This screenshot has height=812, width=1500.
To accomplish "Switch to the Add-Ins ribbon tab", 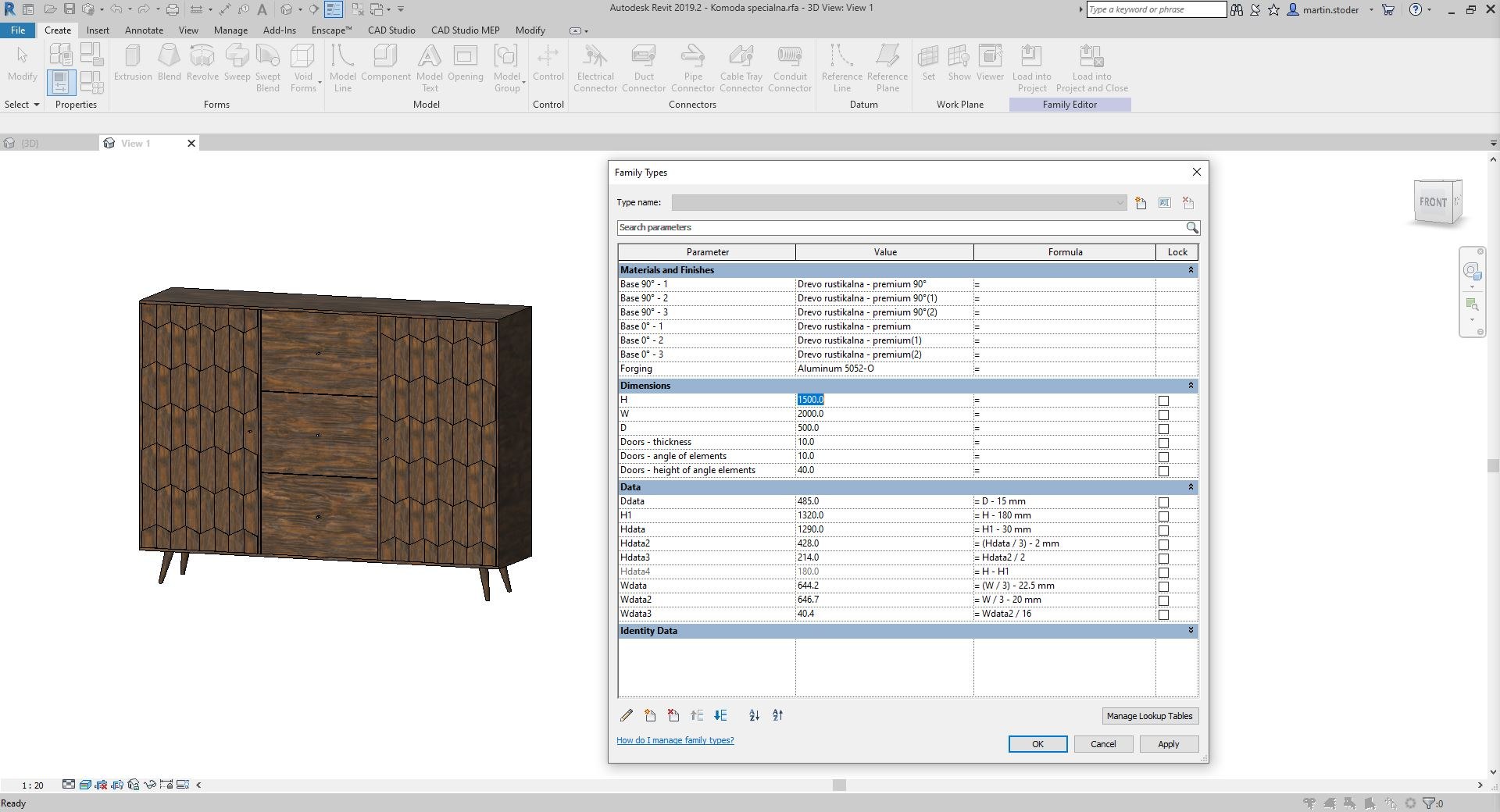I will coord(280,30).
